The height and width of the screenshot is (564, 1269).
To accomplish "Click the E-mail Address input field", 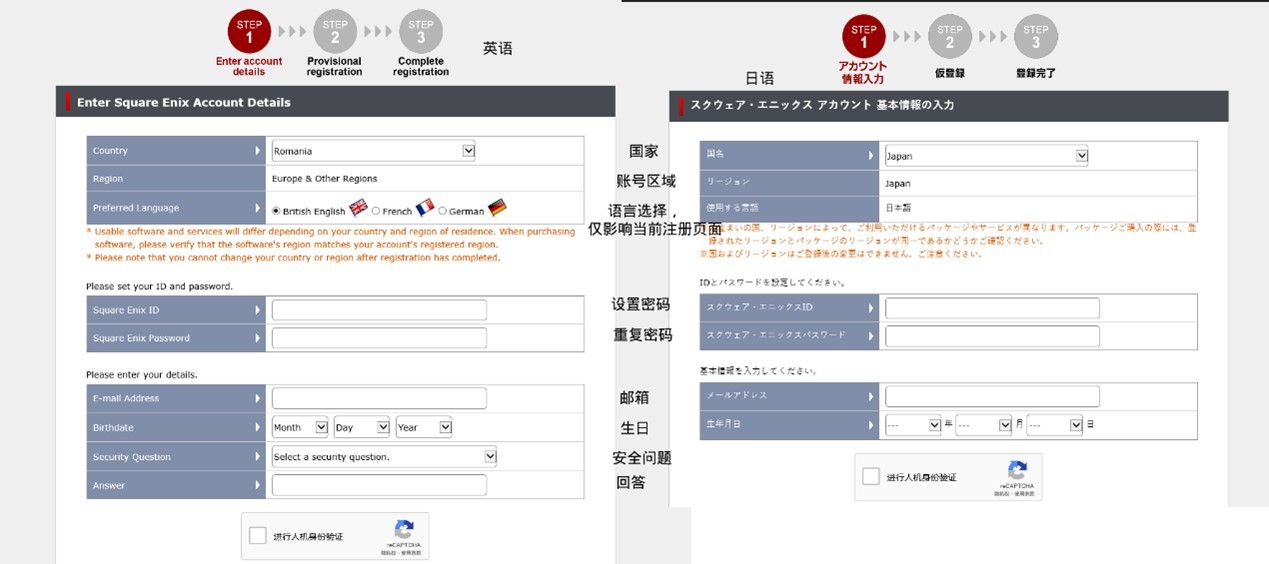I will point(379,398).
